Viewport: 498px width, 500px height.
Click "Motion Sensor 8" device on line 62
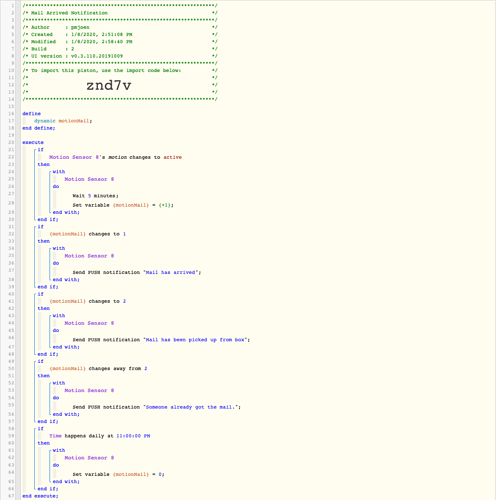pyautogui.click(x=89, y=458)
